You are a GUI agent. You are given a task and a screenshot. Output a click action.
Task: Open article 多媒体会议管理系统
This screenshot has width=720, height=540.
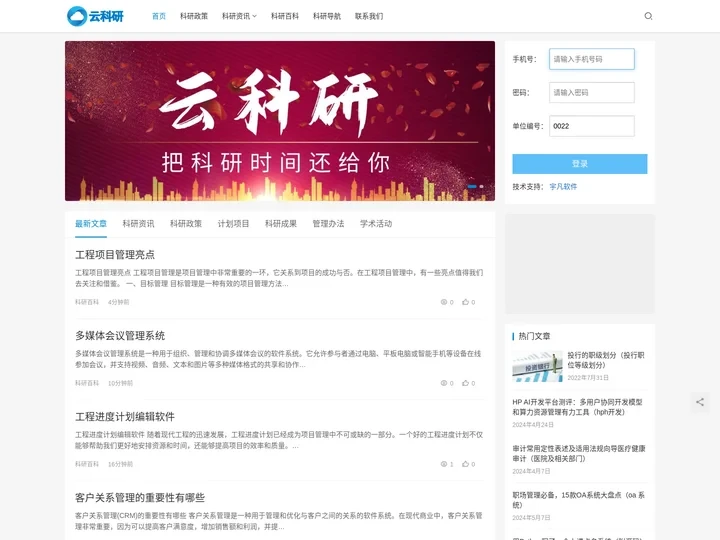pos(120,336)
